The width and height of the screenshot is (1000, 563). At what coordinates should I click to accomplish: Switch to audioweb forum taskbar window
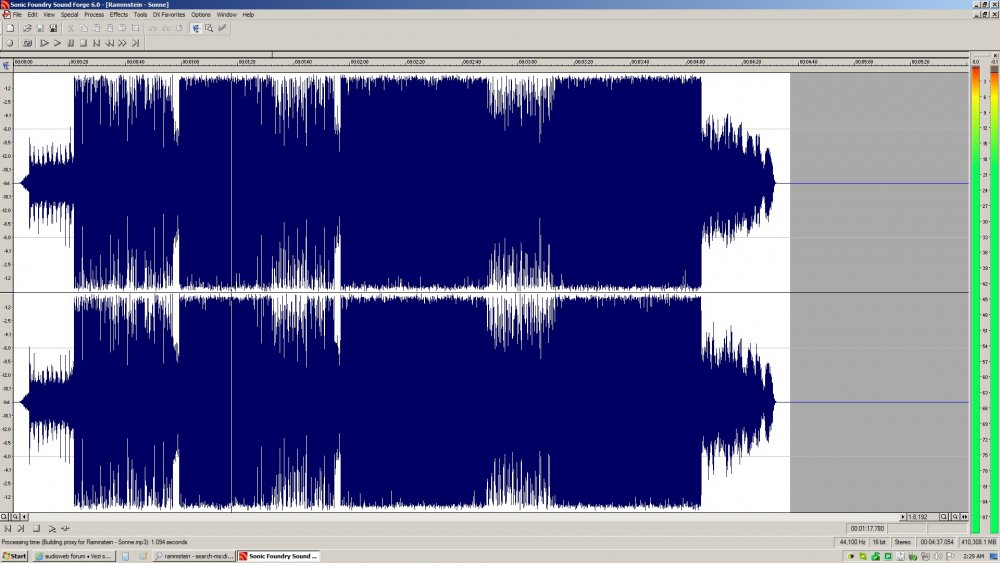[73, 556]
